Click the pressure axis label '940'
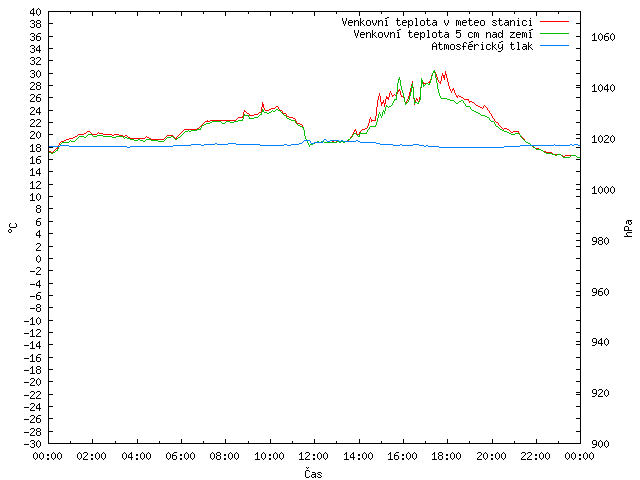 (x=600, y=342)
